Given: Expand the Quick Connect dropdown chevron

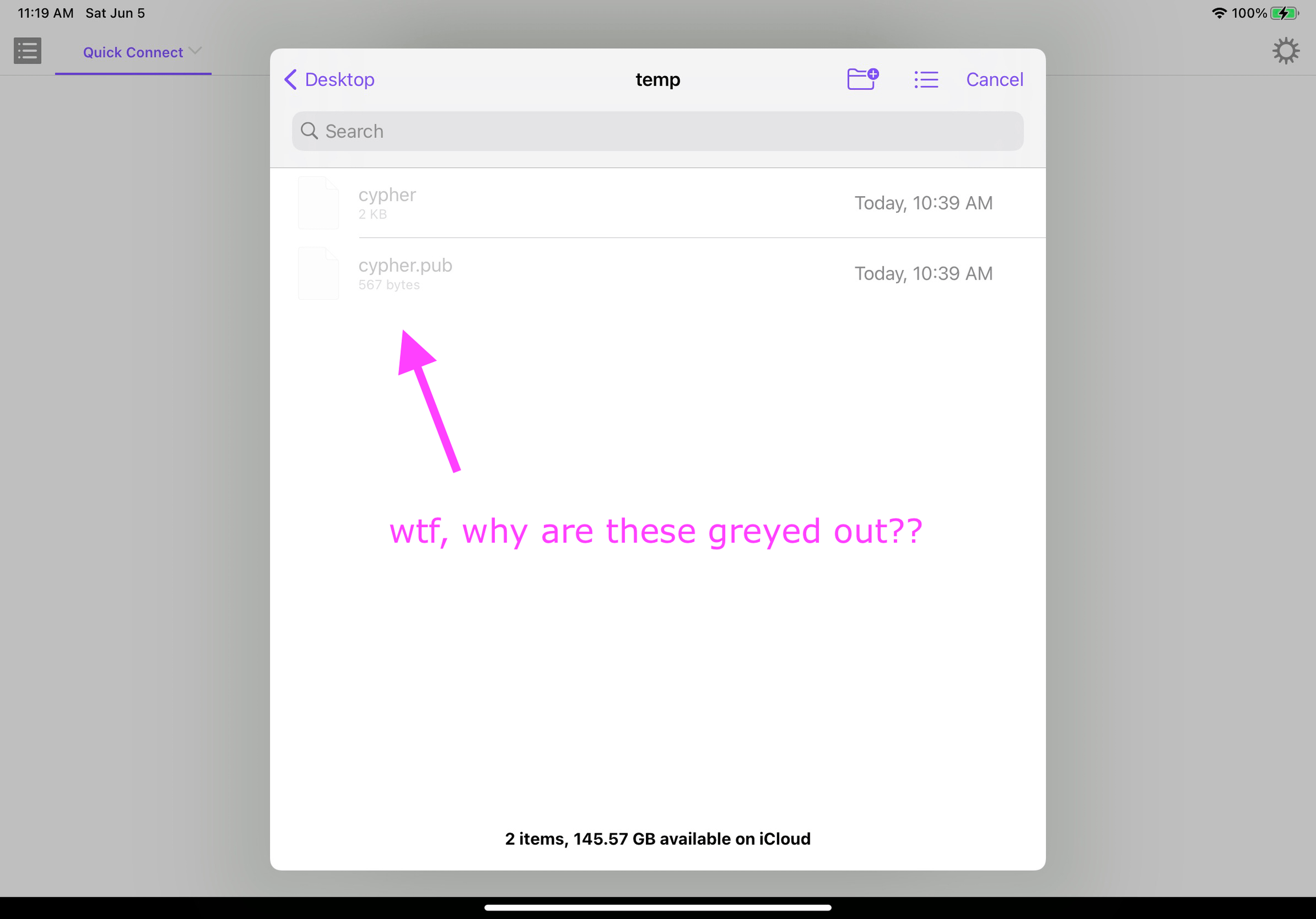Looking at the screenshot, I should coord(195,51).
